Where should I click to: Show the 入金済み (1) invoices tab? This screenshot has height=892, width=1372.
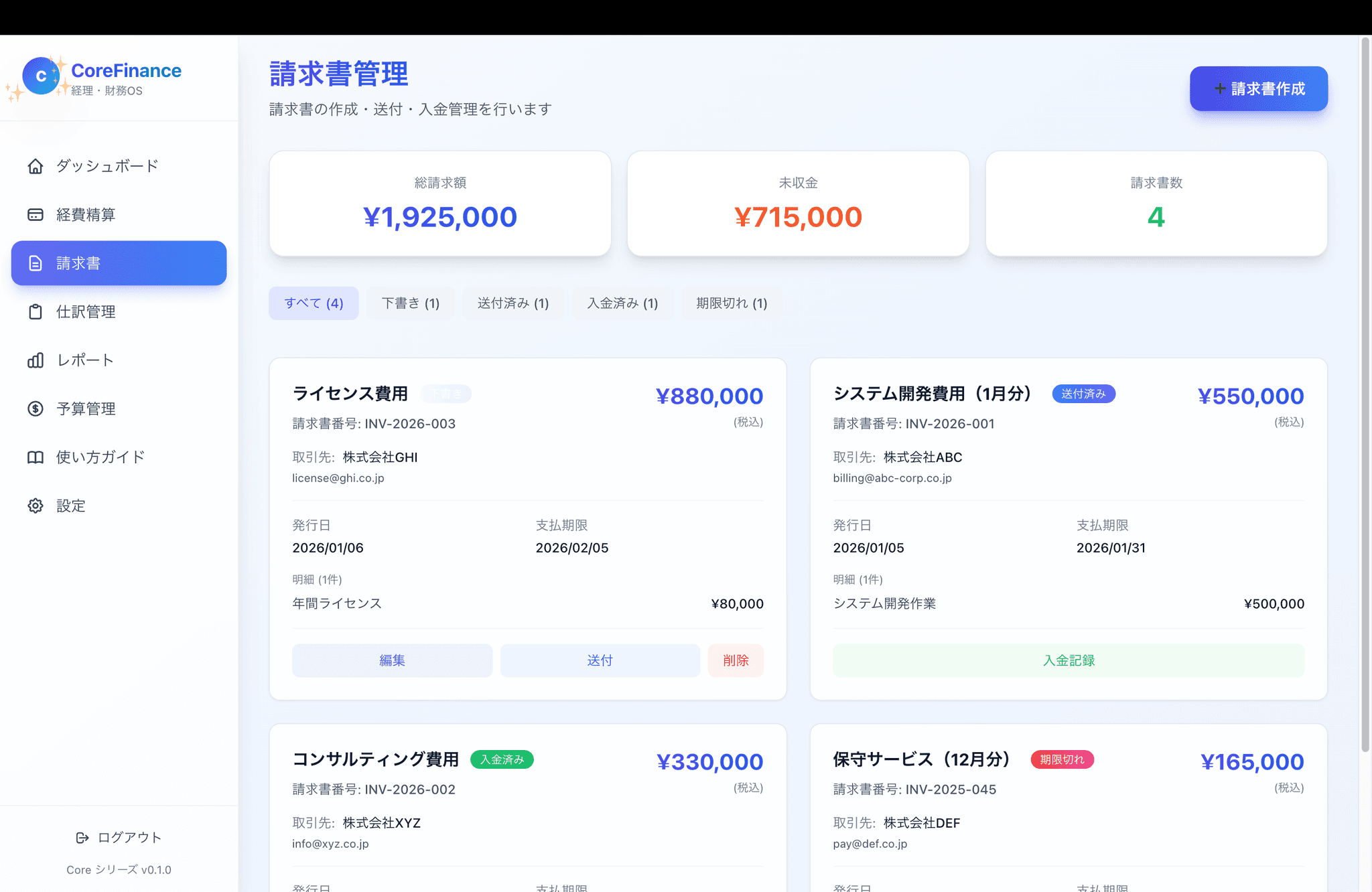(622, 303)
